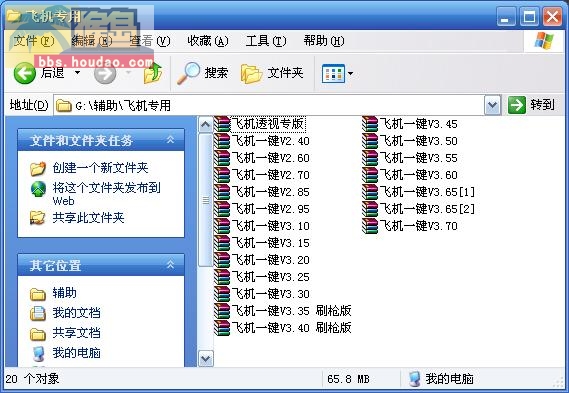Image resolution: width=569 pixels, height=393 pixels.
Task: Click the green Back arrow icon
Action: 25,73
